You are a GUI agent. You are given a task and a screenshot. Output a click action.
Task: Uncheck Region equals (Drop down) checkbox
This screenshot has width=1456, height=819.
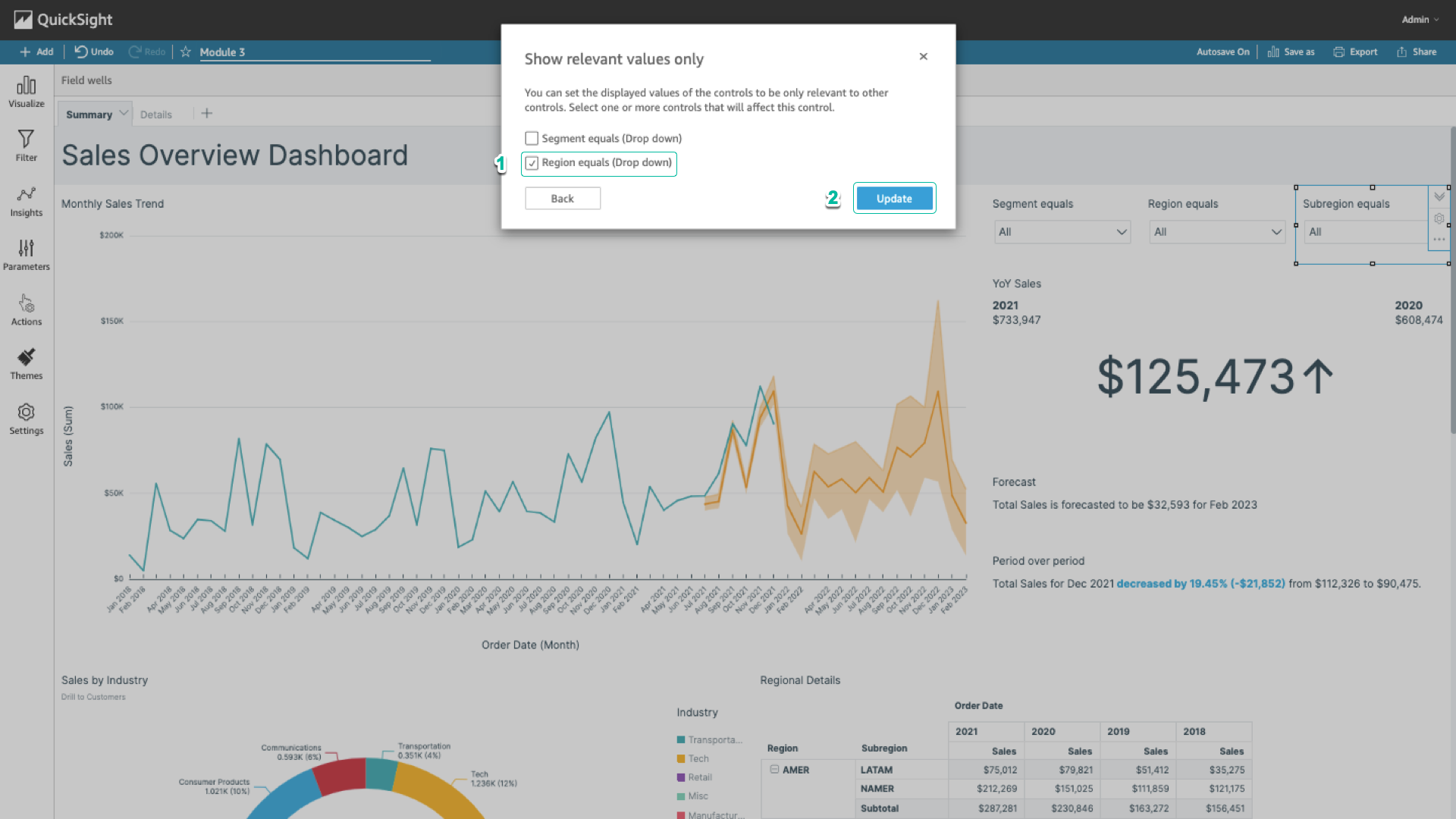(x=532, y=163)
